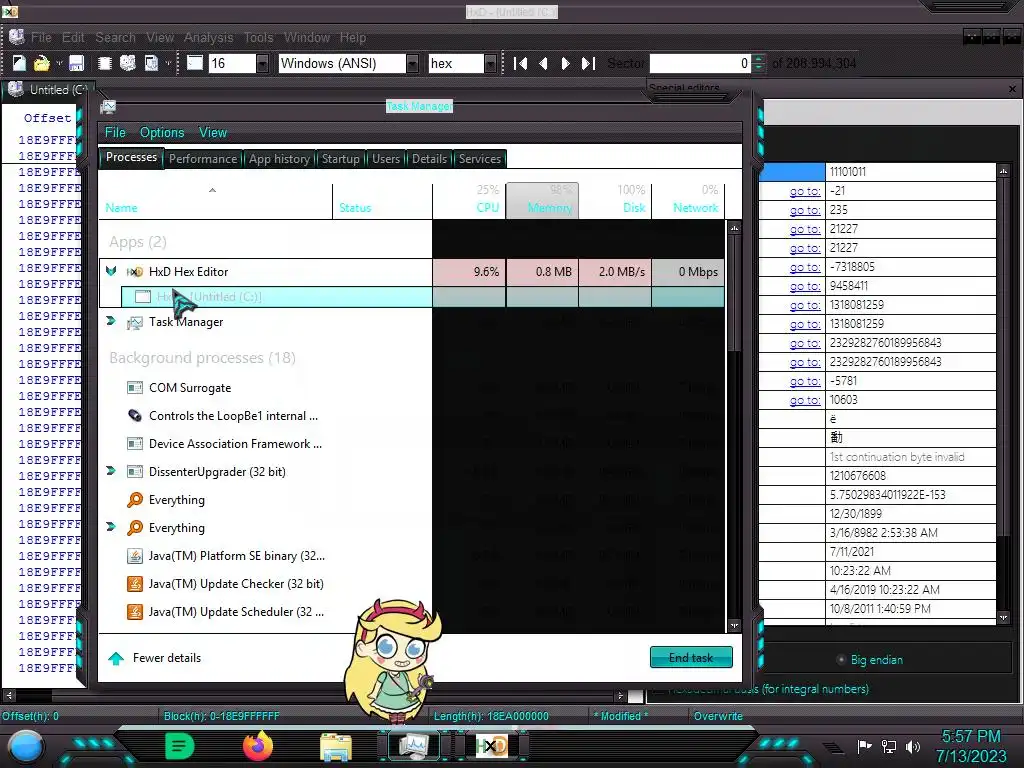This screenshot has height=768, width=1024.
Task: Expand the Task Manager process group
Action: pyautogui.click(x=111, y=321)
